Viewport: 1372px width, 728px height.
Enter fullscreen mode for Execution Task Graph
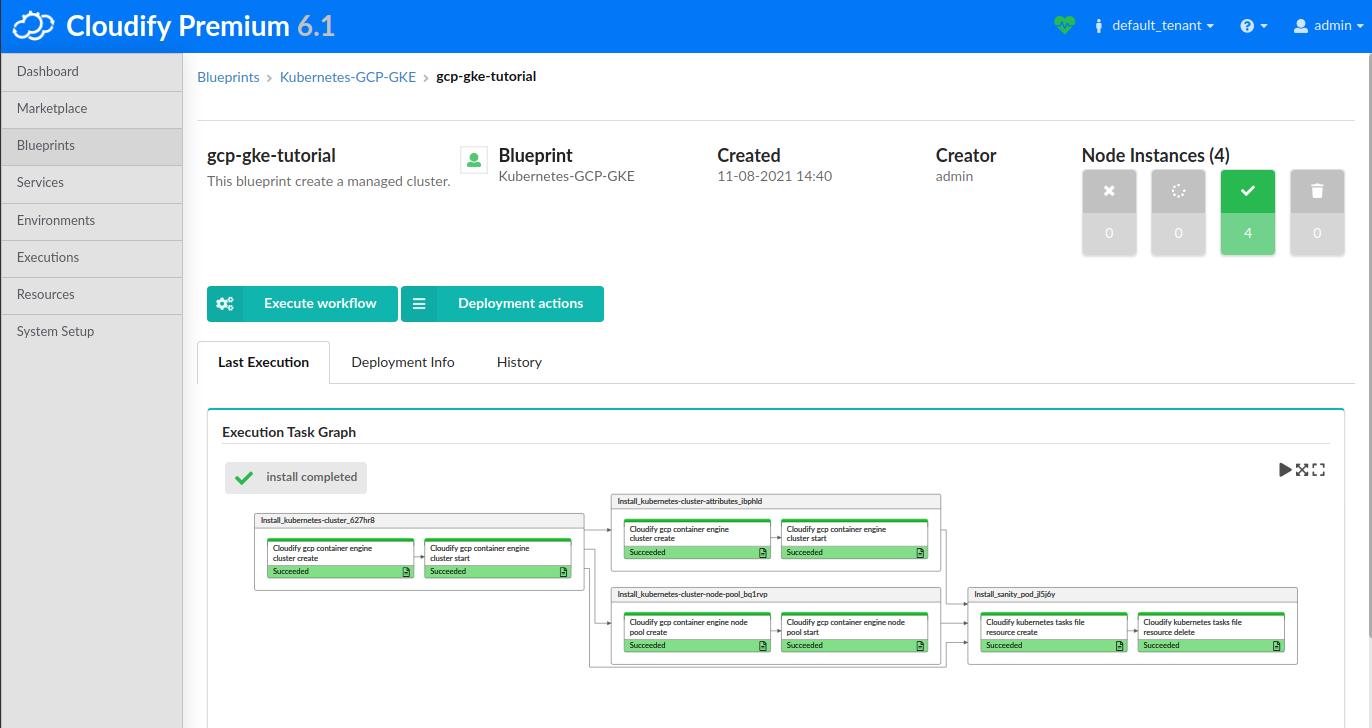(x=1318, y=469)
